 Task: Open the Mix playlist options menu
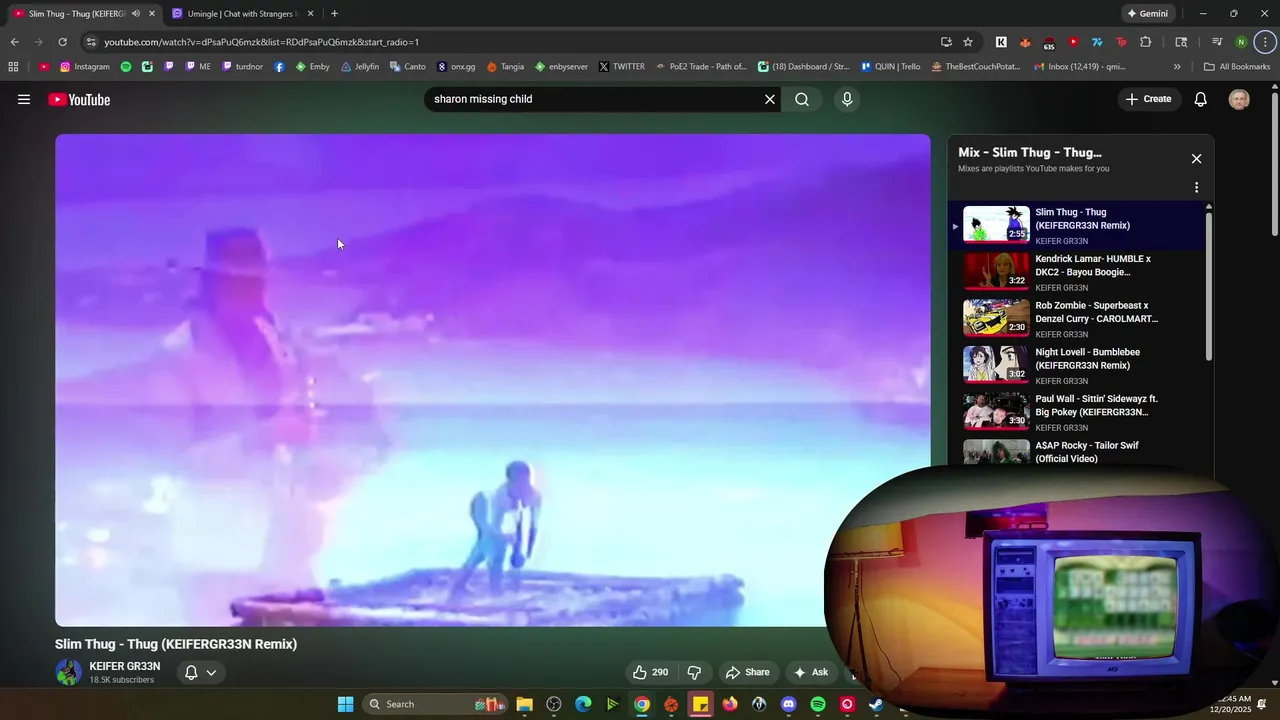[x=1196, y=187]
